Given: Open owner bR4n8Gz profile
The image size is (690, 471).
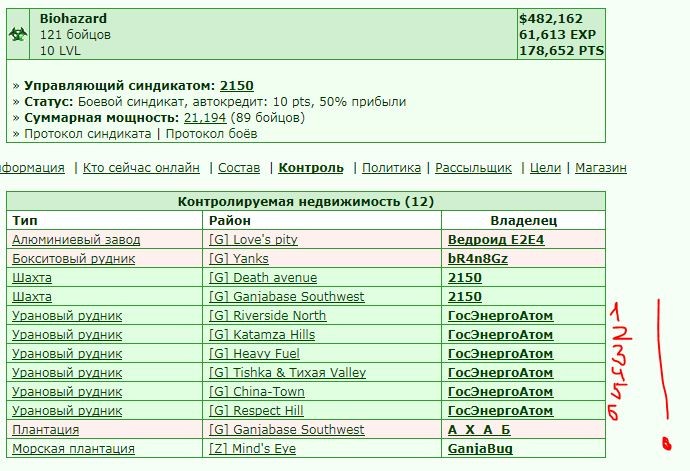Looking at the screenshot, I should 477,259.
